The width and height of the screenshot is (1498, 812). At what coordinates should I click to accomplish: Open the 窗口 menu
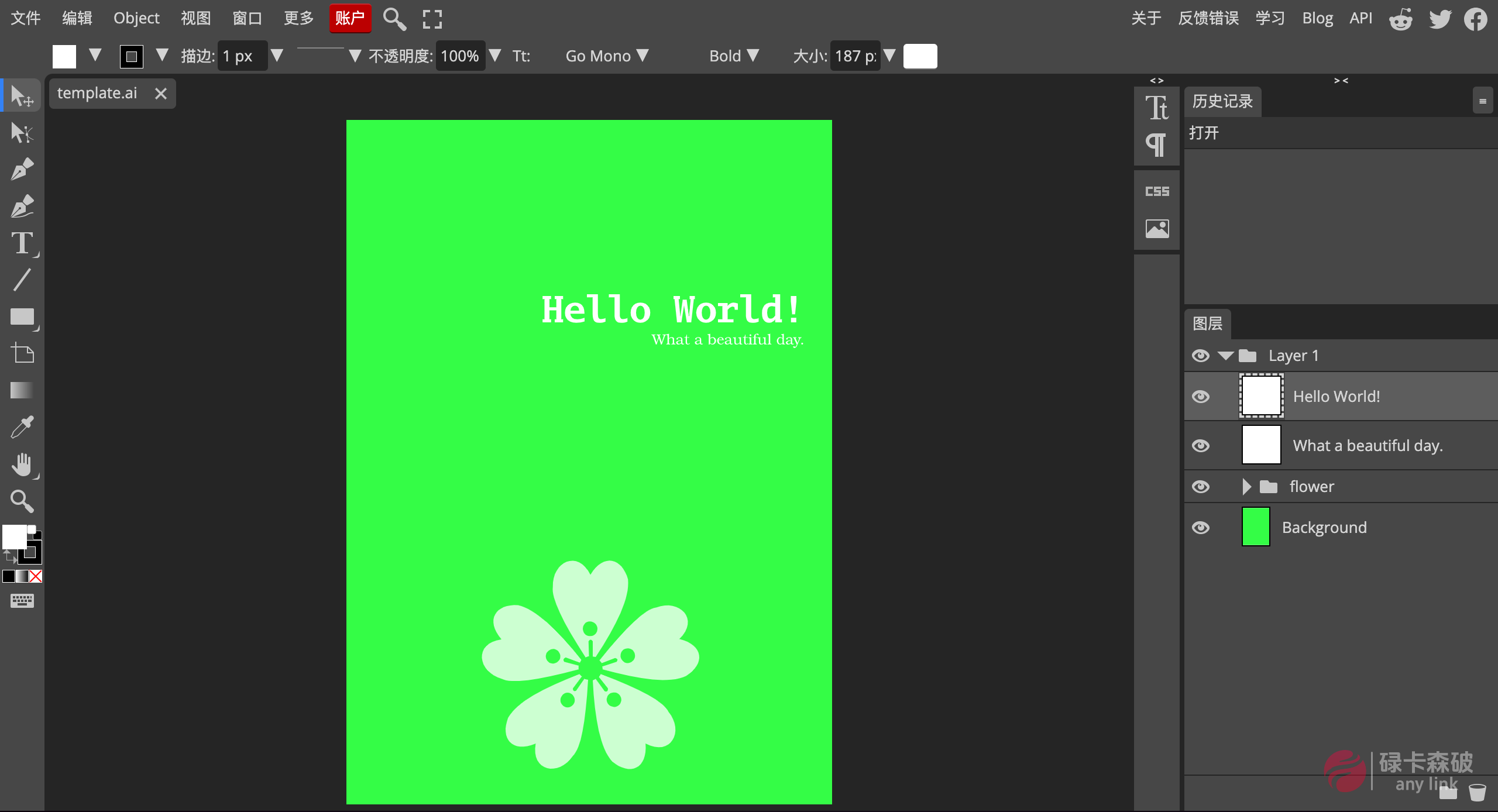(246, 18)
